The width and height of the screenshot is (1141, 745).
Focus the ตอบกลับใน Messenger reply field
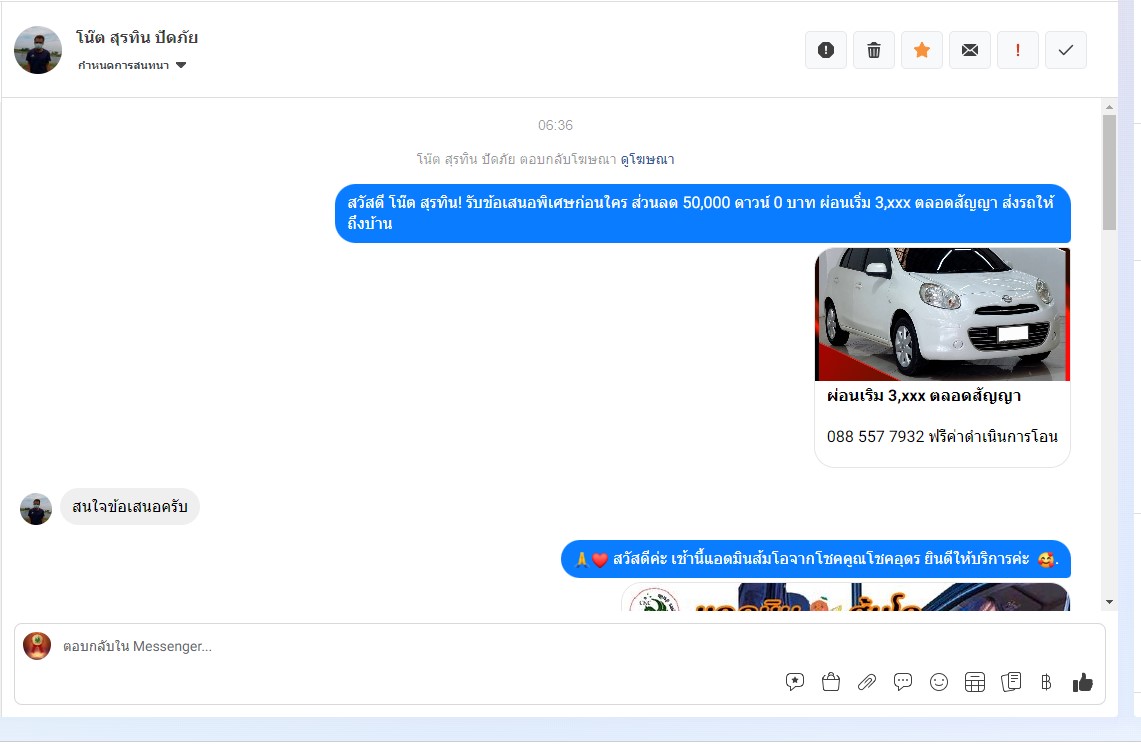click(x=400, y=647)
